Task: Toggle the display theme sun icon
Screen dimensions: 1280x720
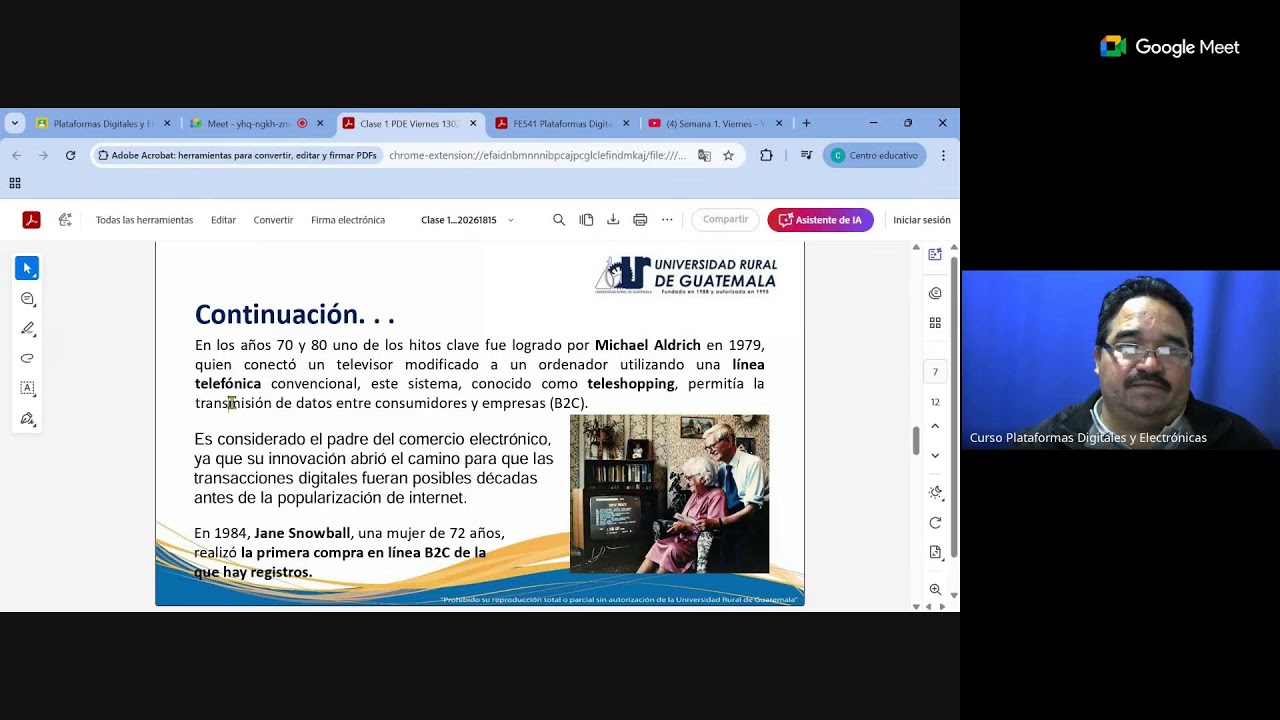Action: pos(935,493)
